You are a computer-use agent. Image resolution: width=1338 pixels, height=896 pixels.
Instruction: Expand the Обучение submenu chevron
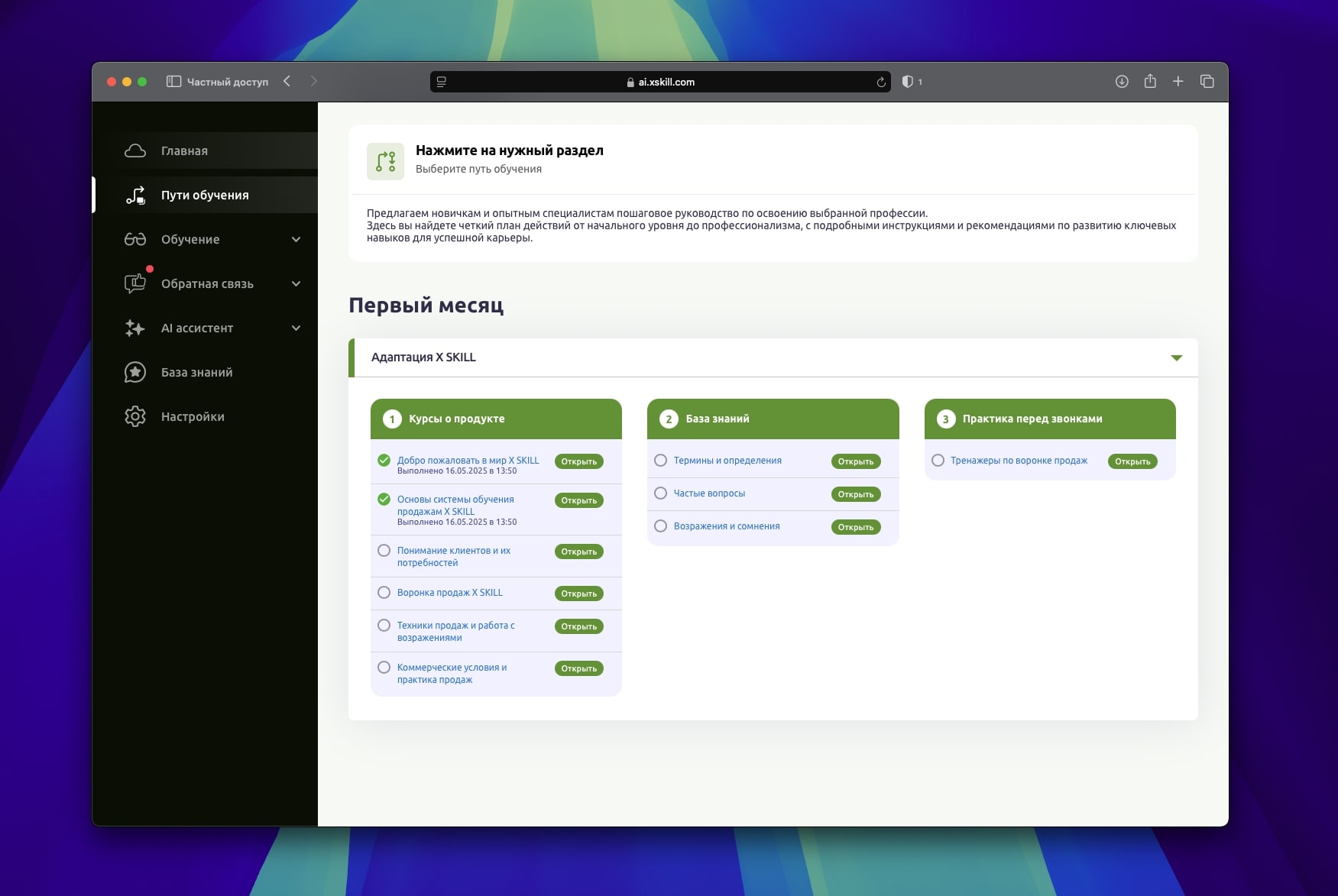[x=296, y=239]
